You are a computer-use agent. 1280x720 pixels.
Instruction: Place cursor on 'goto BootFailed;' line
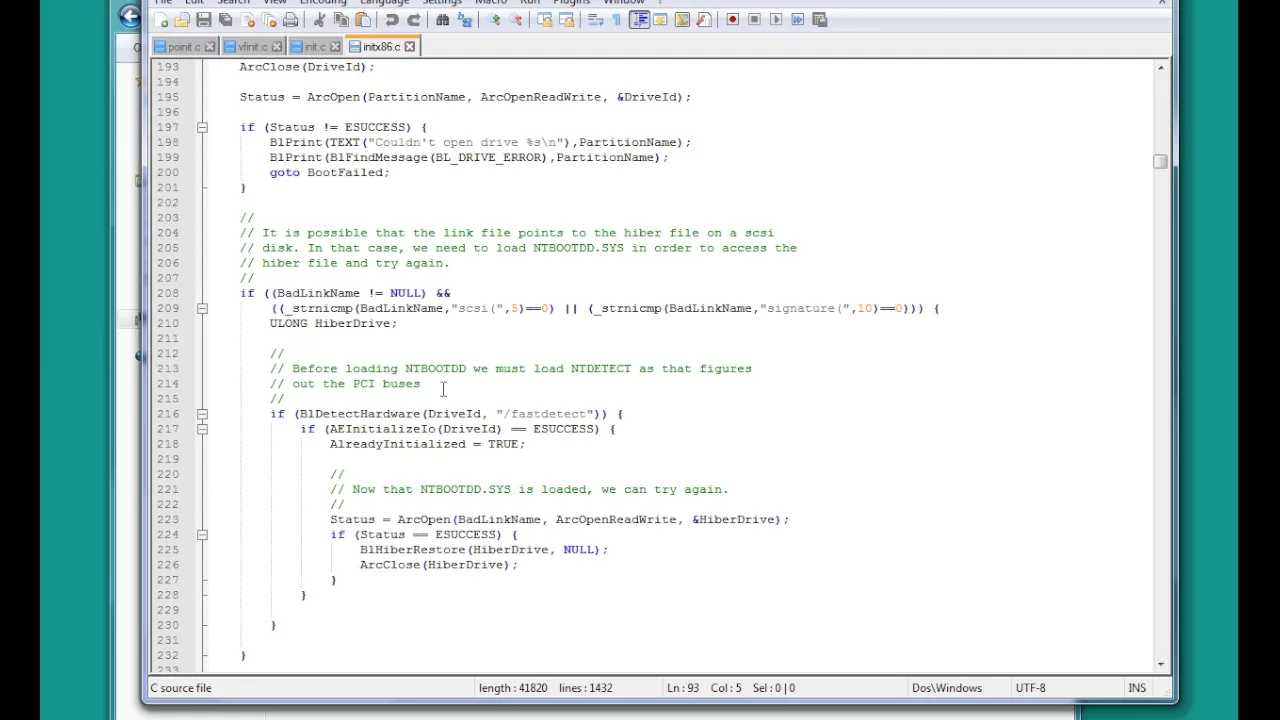[329, 172]
